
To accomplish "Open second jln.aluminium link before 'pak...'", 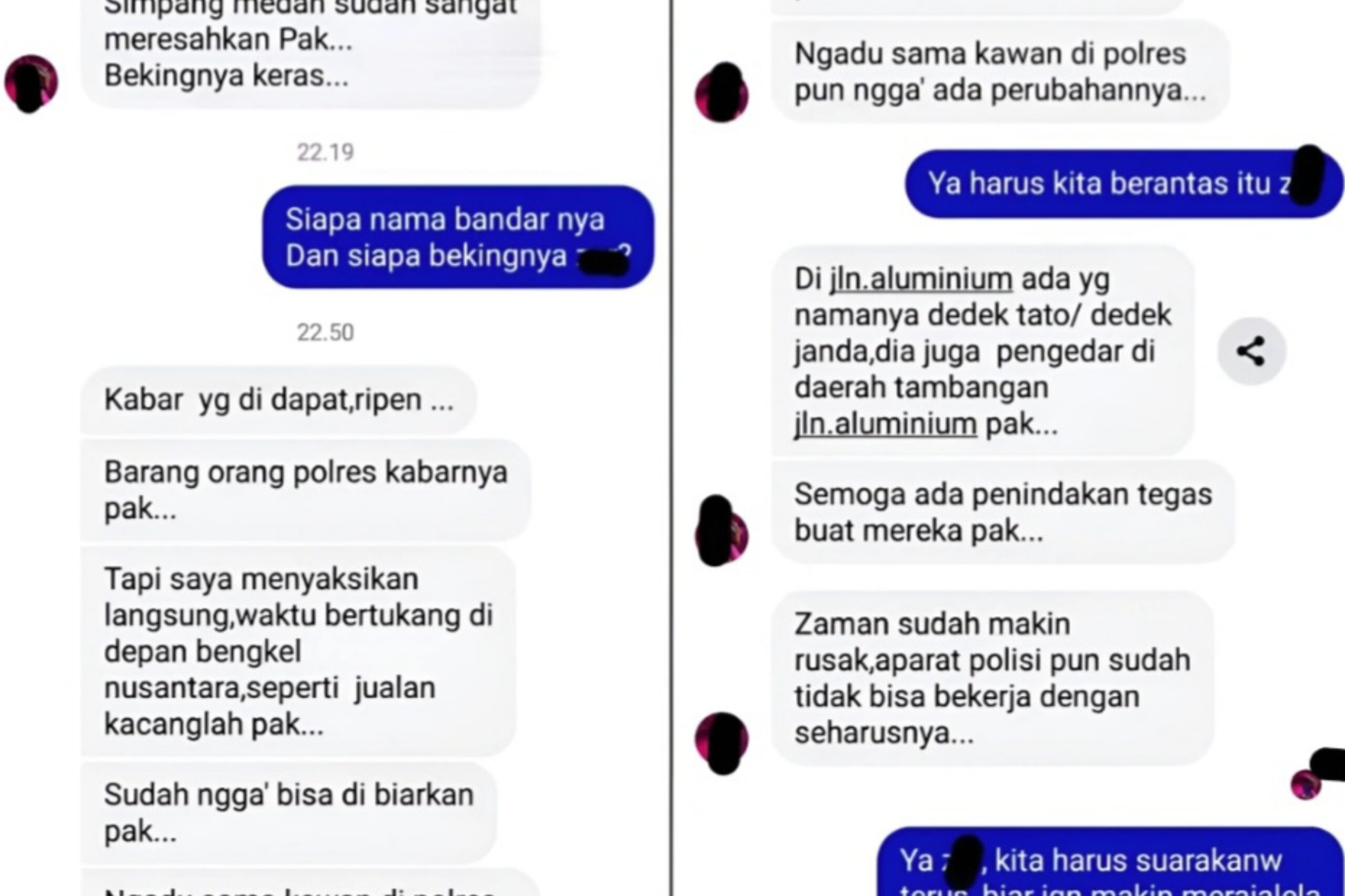I will [885, 424].
